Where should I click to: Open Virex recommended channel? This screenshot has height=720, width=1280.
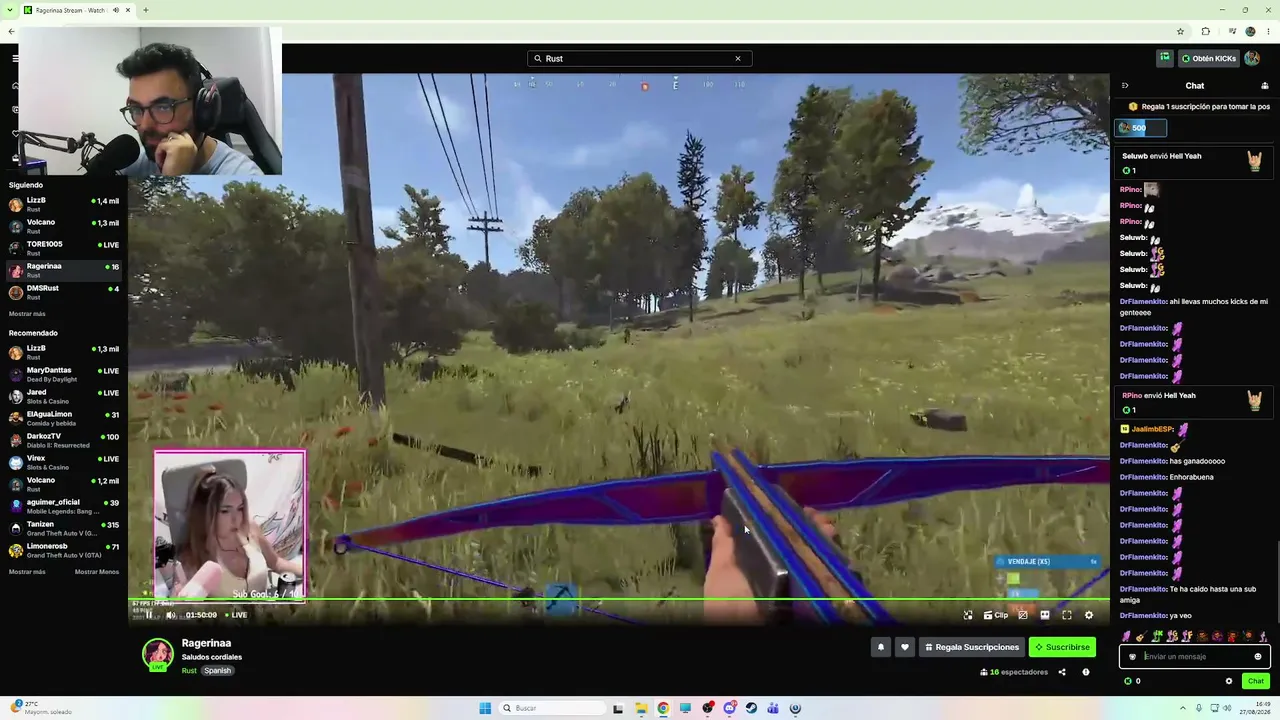point(64,462)
